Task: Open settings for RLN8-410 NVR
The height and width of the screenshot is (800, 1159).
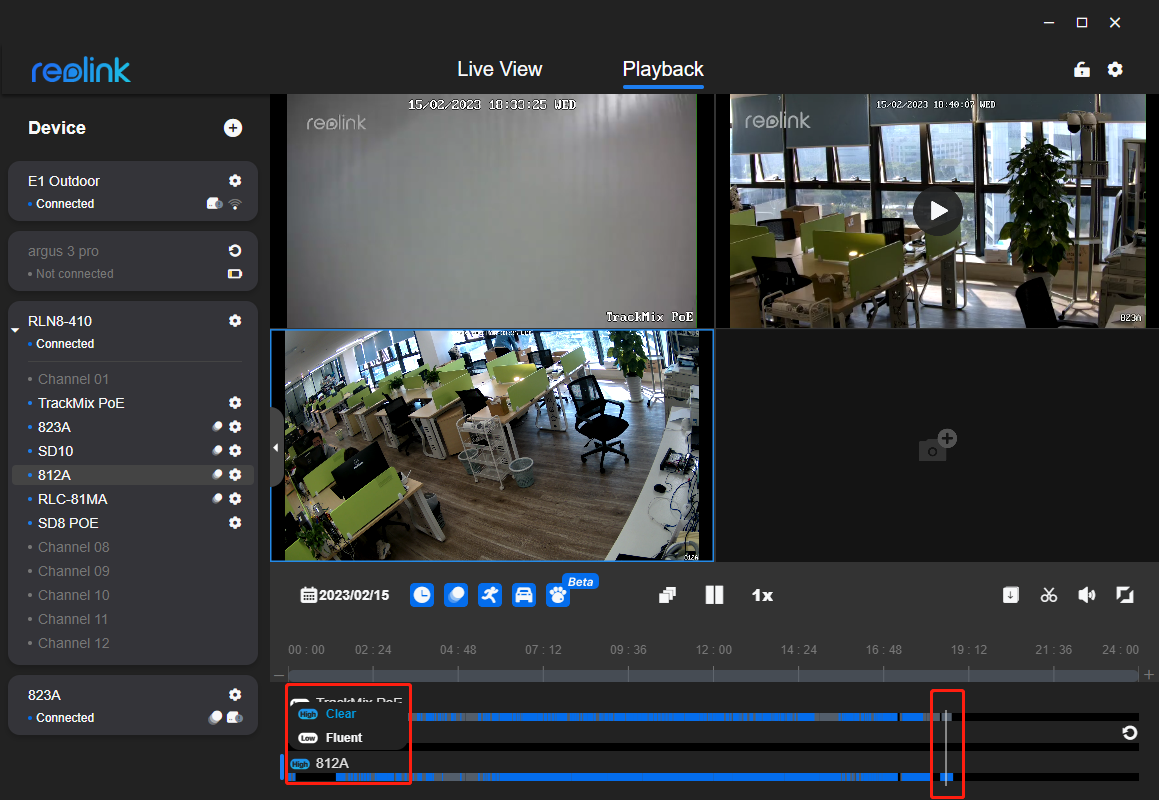Action: click(235, 321)
